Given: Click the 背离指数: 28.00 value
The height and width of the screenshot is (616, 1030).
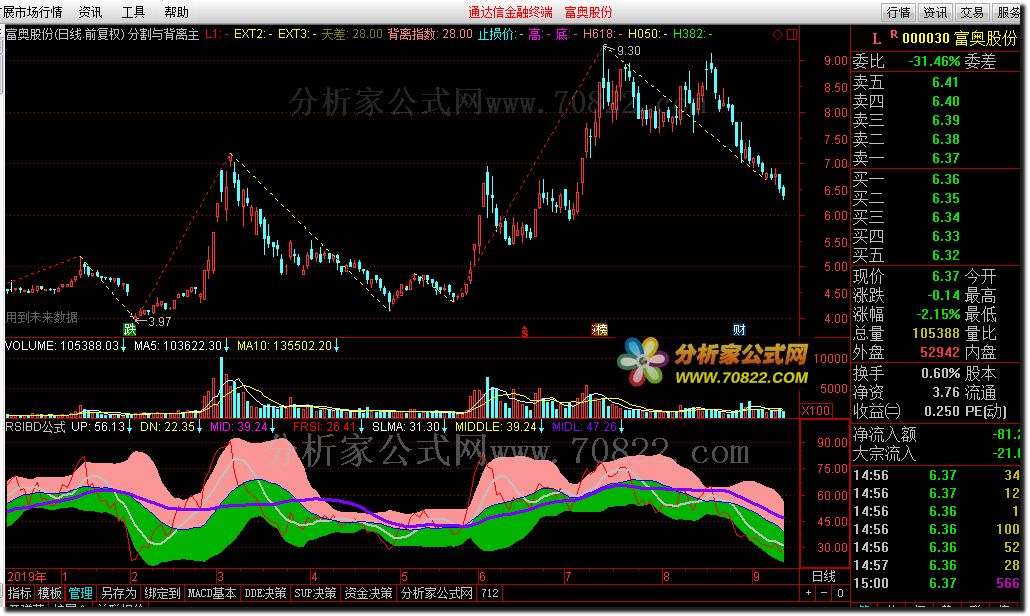Looking at the screenshot, I should 430,33.
